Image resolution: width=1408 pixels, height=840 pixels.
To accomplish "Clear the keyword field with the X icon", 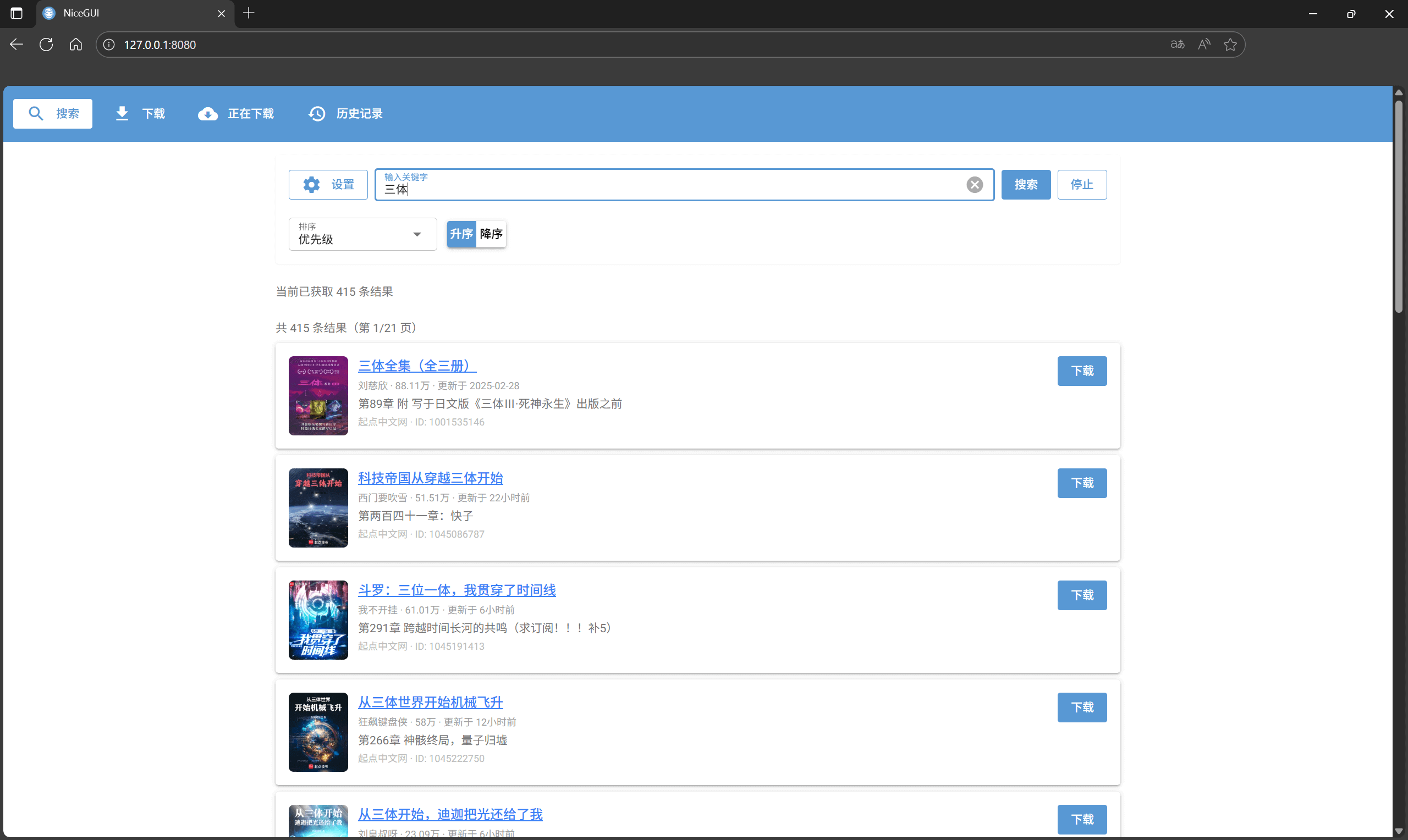I will (975, 185).
